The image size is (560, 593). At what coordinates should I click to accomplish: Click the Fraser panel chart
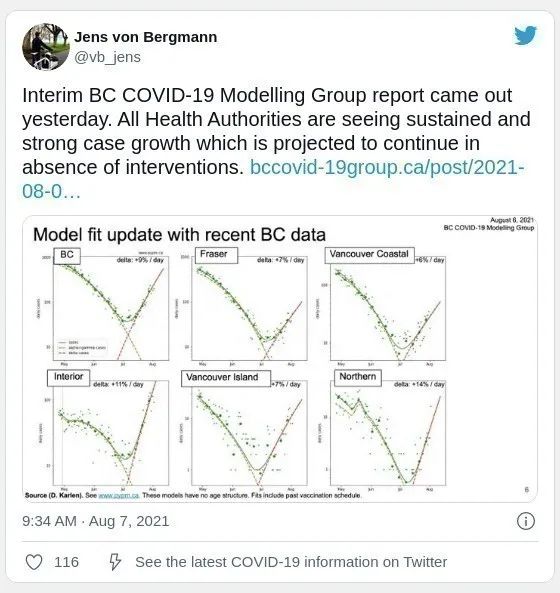[x=250, y=308]
